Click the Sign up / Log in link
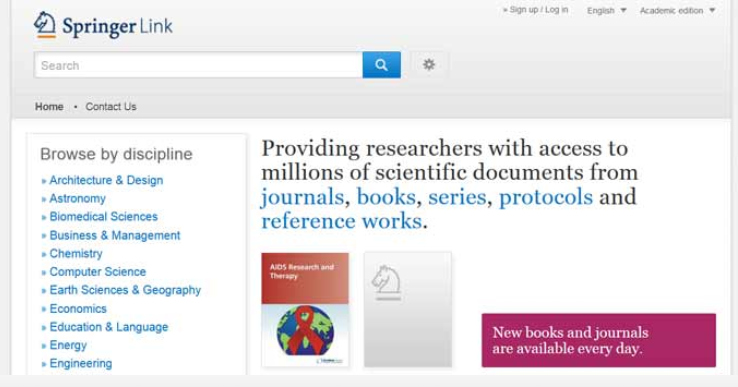The height and width of the screenshot is (387, 738). (536, 10)
